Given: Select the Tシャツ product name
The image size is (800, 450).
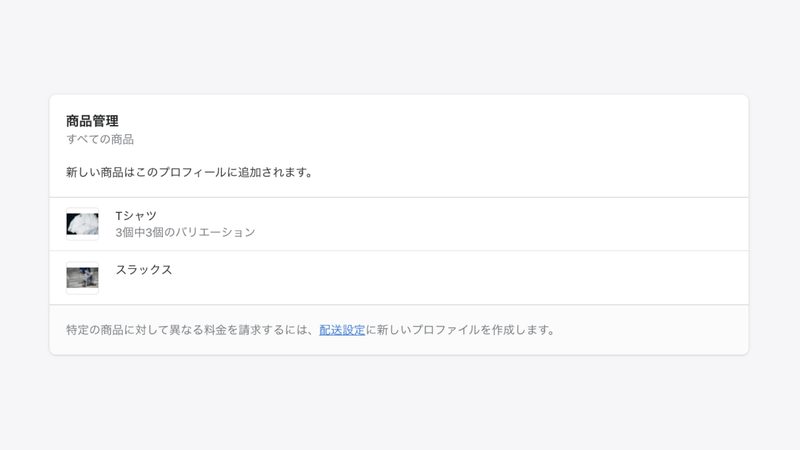Looking at the screenshot, I should [x=136, y=216].
